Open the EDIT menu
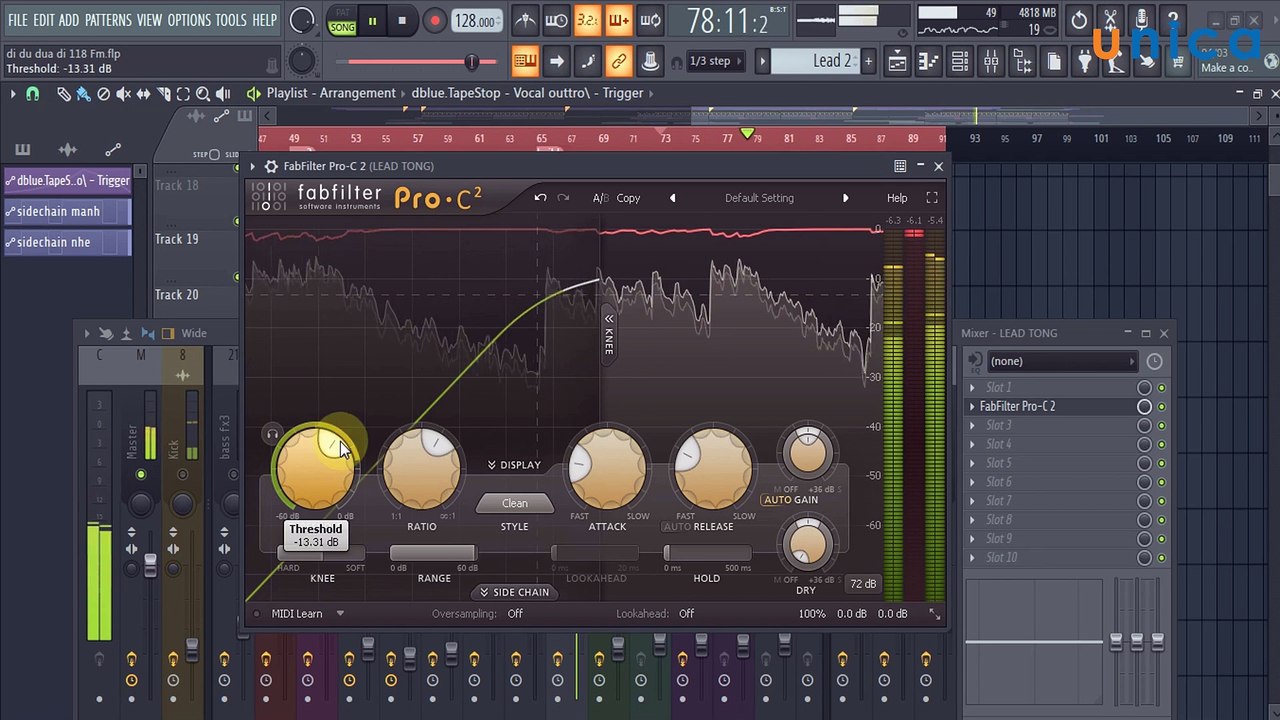 [x=44, y=20]
